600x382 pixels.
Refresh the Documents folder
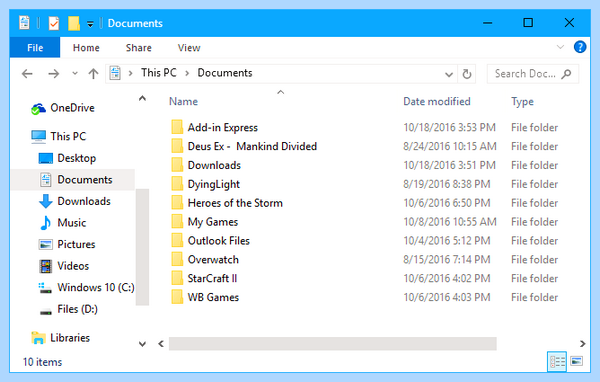coord(466,74)
